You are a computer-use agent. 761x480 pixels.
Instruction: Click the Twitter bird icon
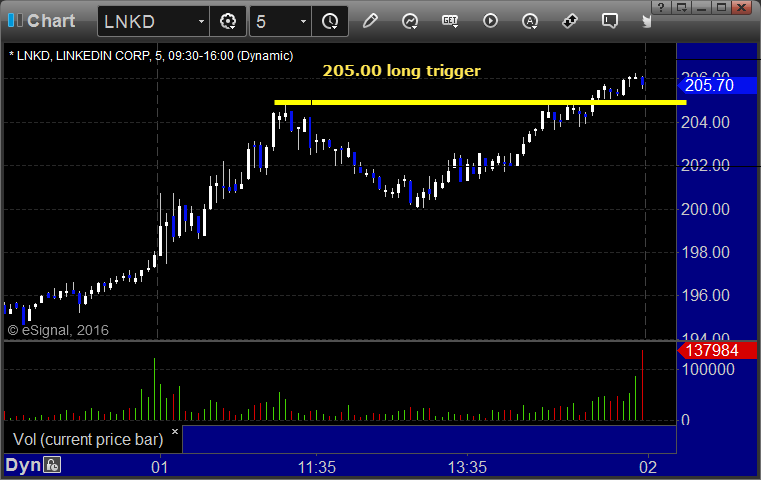pos(646,21)
